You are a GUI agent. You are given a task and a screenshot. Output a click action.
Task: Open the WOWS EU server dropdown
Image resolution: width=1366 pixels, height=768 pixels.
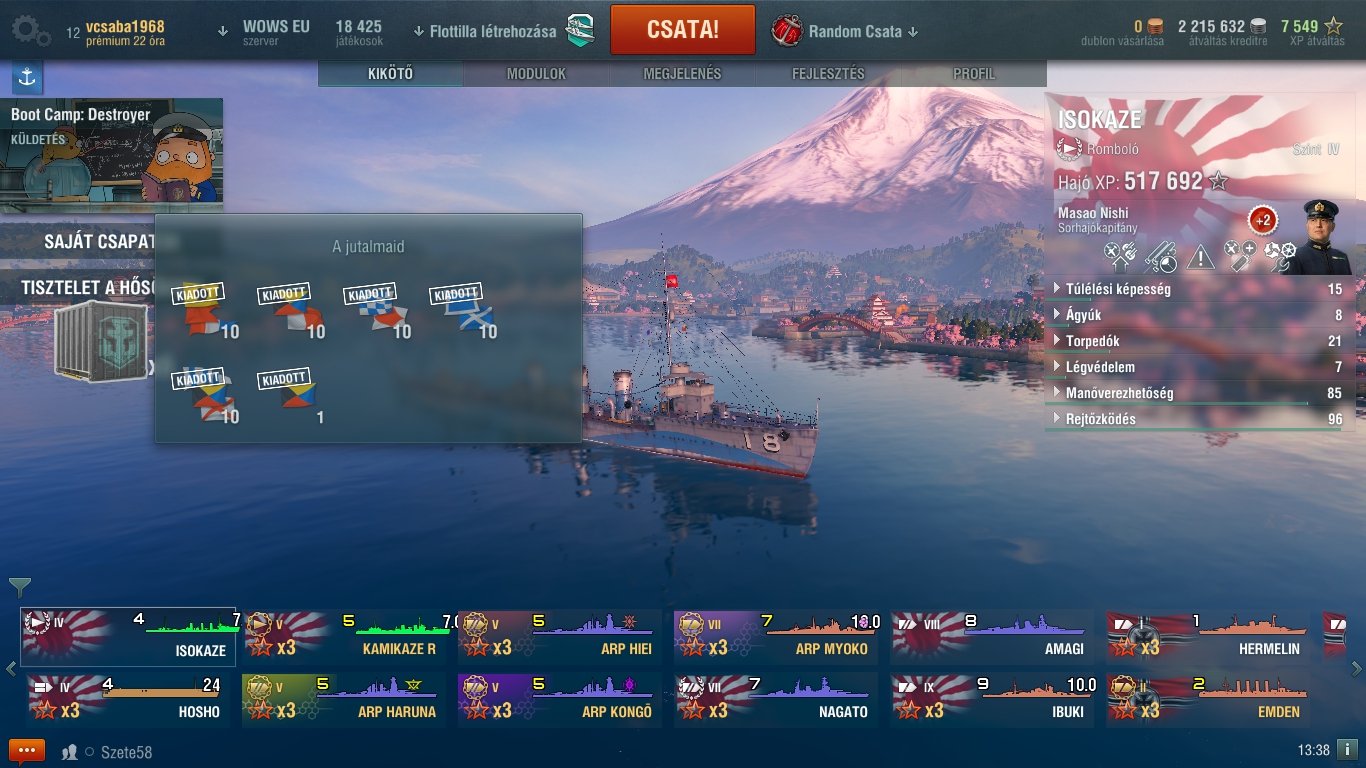click(266, 31)
